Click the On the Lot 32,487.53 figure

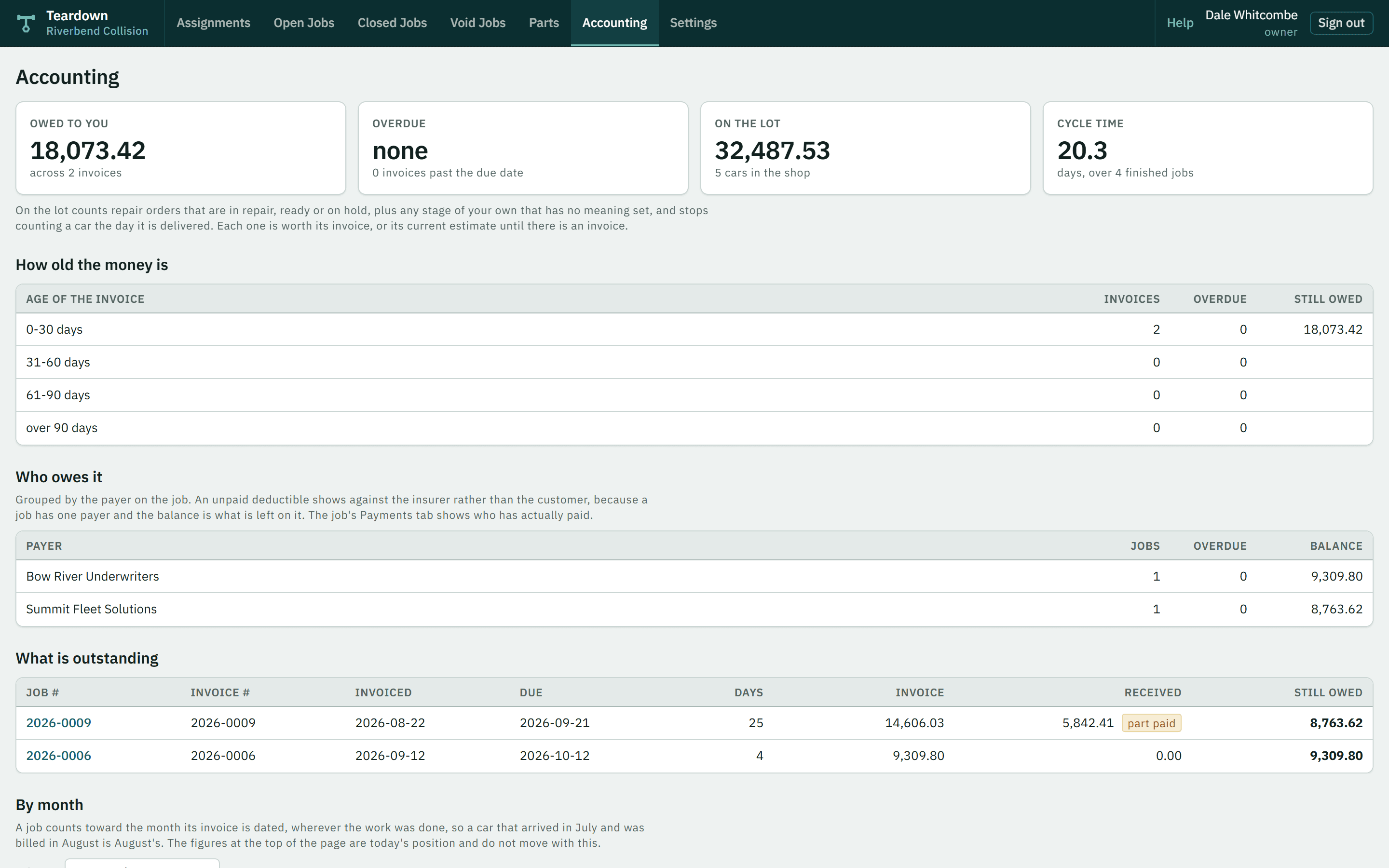772,150
